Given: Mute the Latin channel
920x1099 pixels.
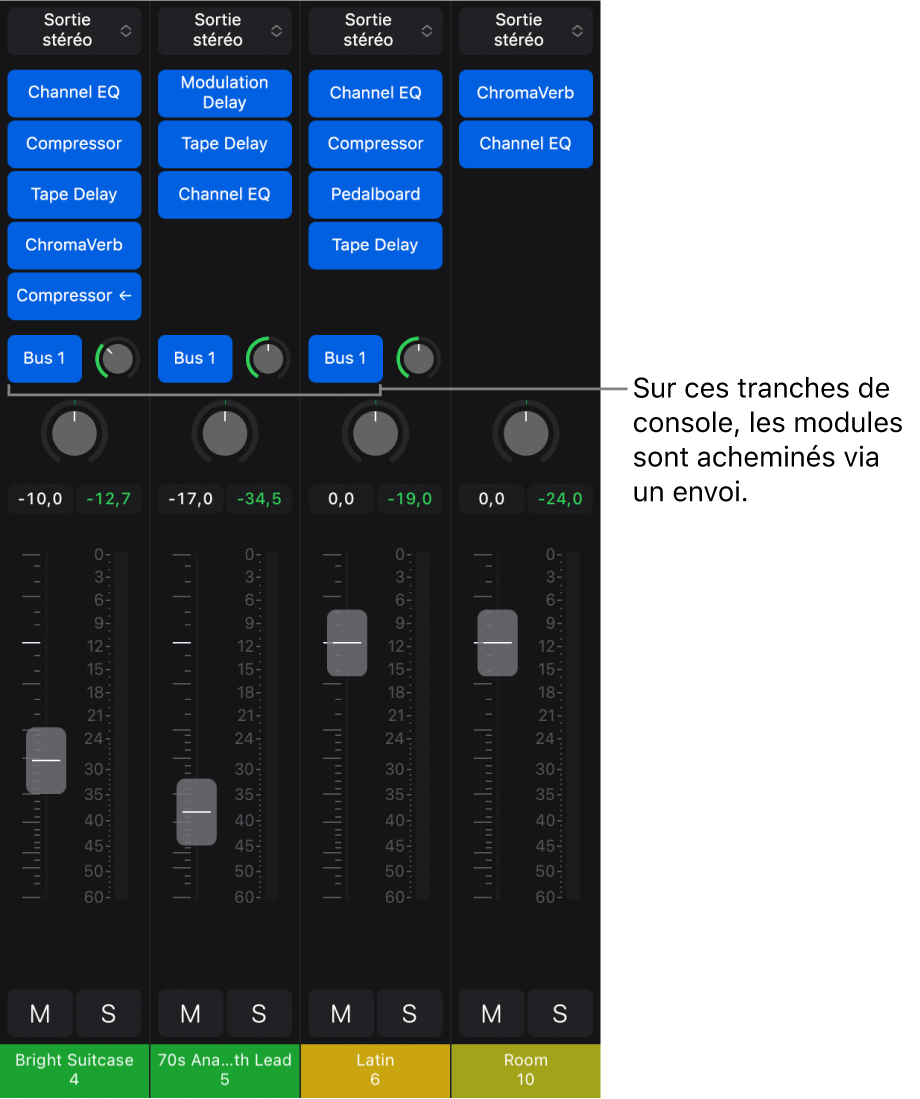Looking at the screenshot, I should tap(340, 1013).
